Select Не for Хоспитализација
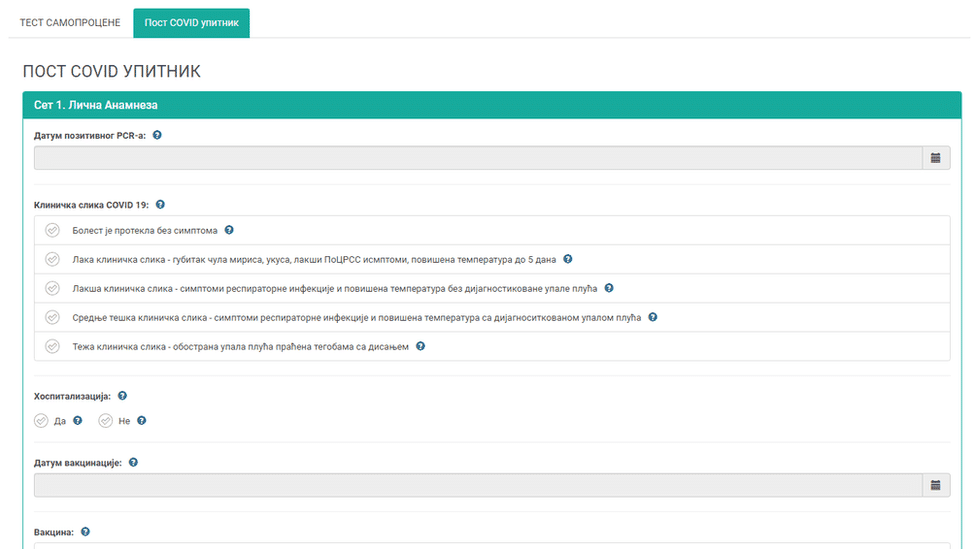The image size is (976, 549). (105, 421)
